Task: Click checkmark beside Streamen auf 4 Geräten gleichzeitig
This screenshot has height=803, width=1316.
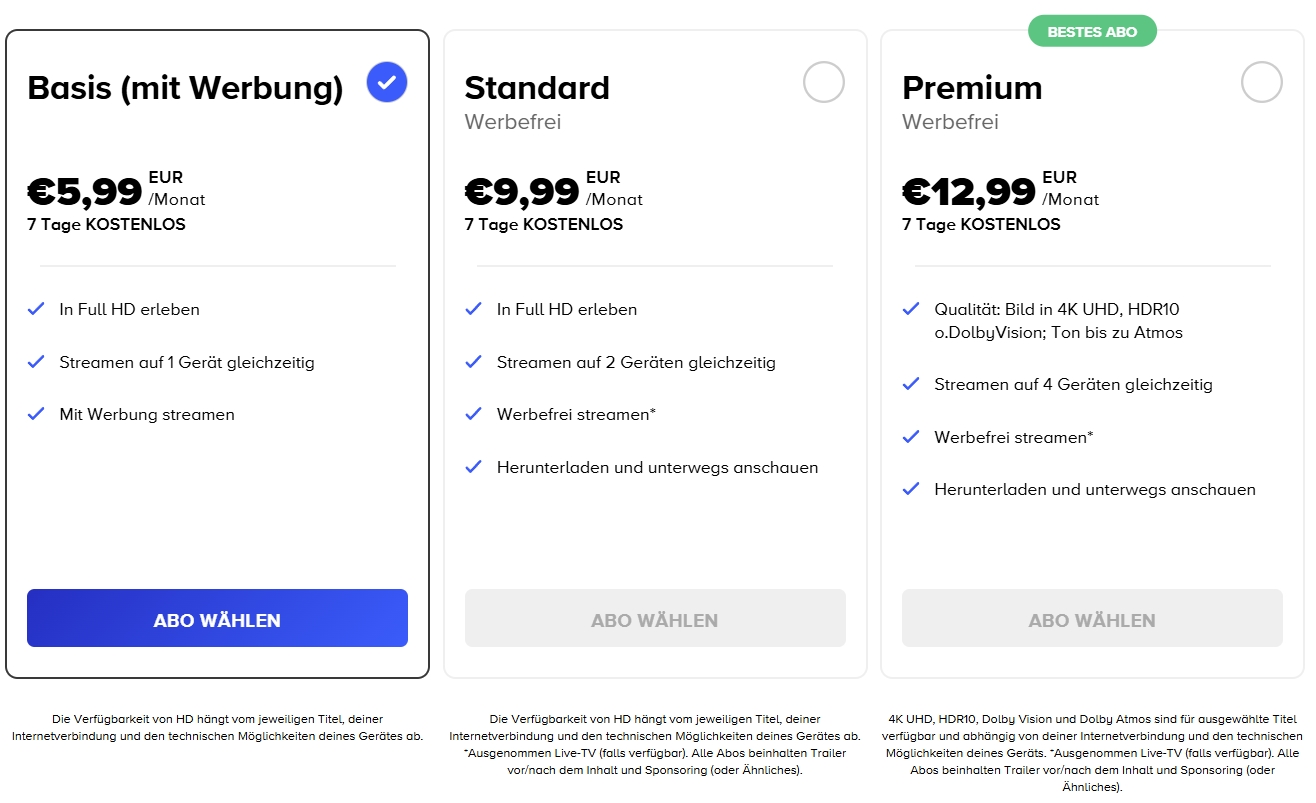Action: pos(911,383)
